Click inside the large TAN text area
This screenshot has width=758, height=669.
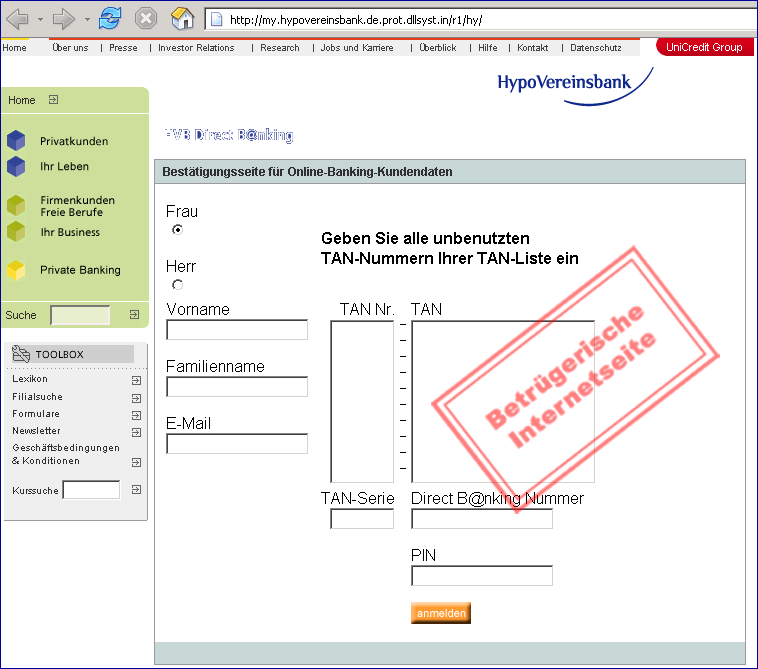[x=503, y=402]
